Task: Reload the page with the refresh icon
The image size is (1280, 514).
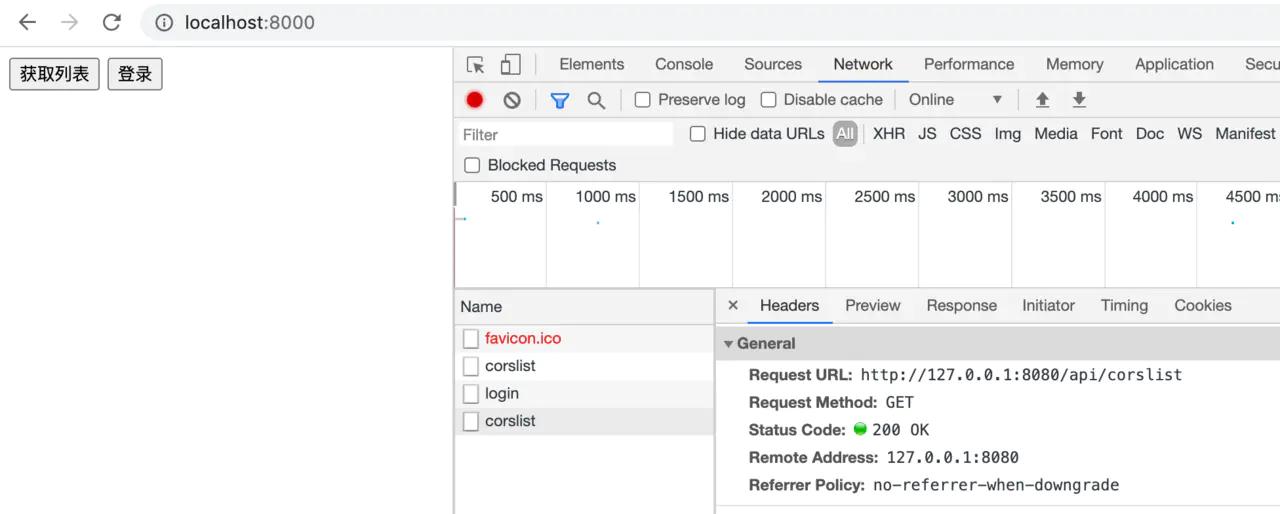Action: [x=112, y=22]
